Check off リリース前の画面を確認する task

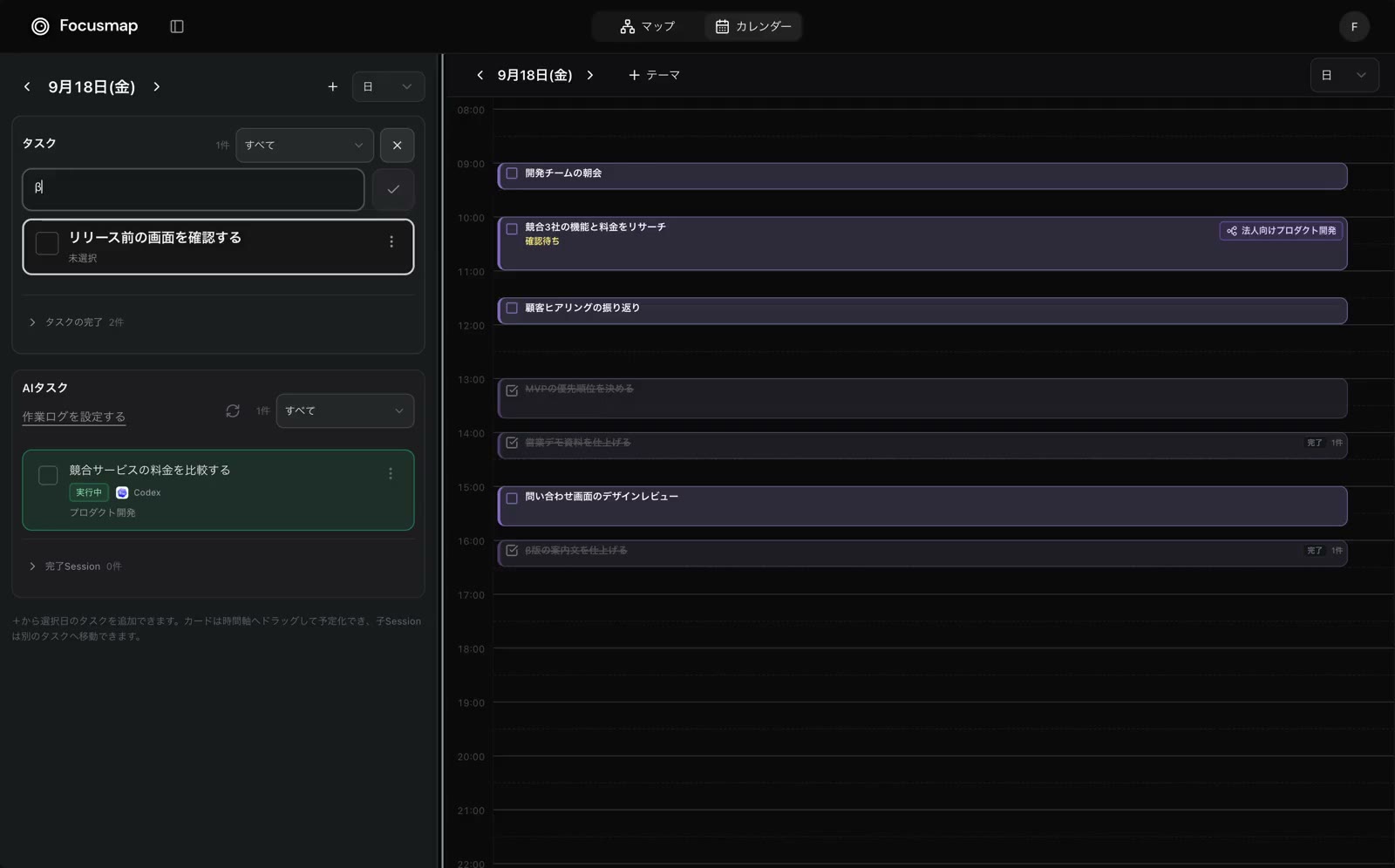[47, 243]
